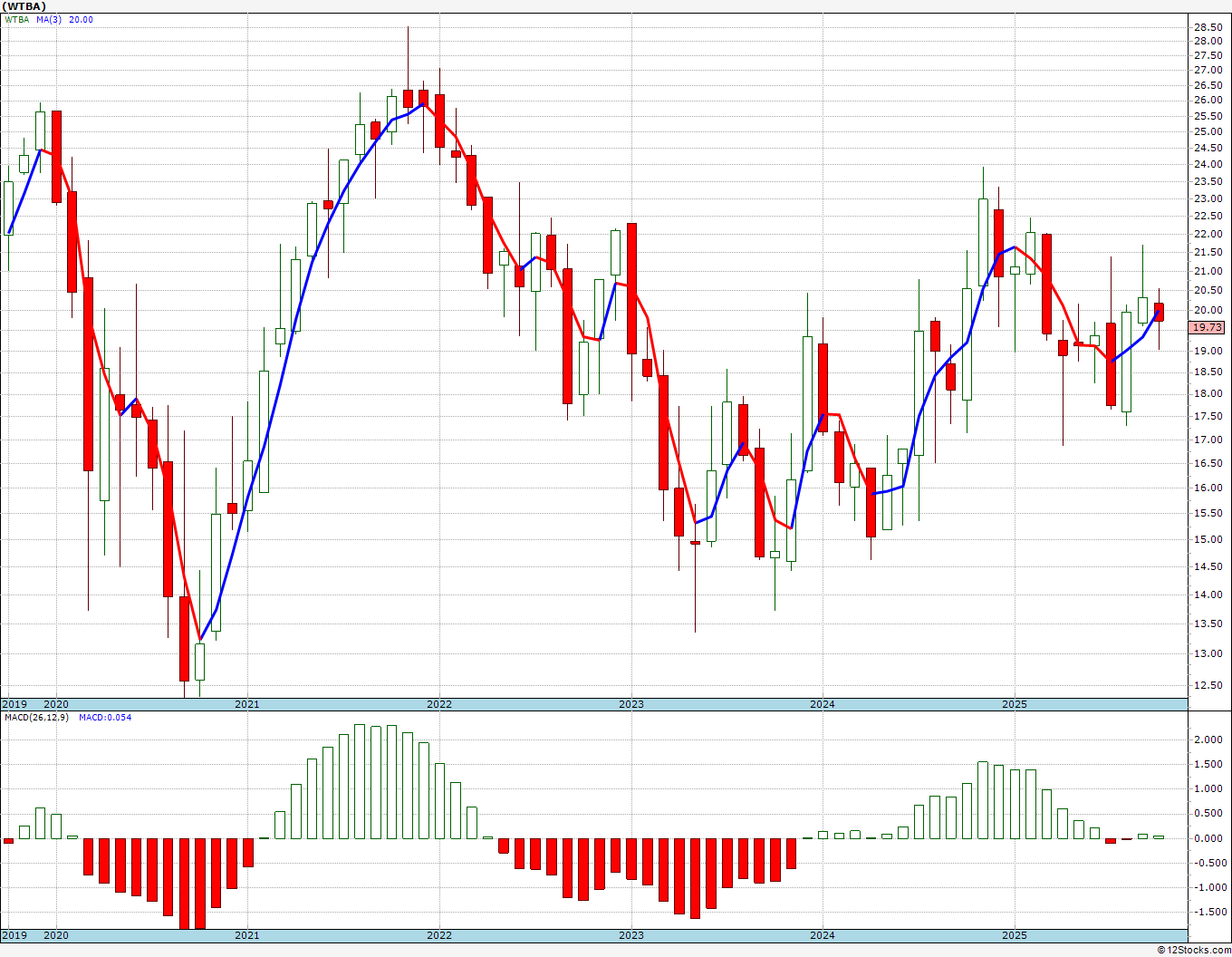Screen dimensions: 1232x957
Task: Select the 1.500 MACD axis label
Action: point(1210,765)
